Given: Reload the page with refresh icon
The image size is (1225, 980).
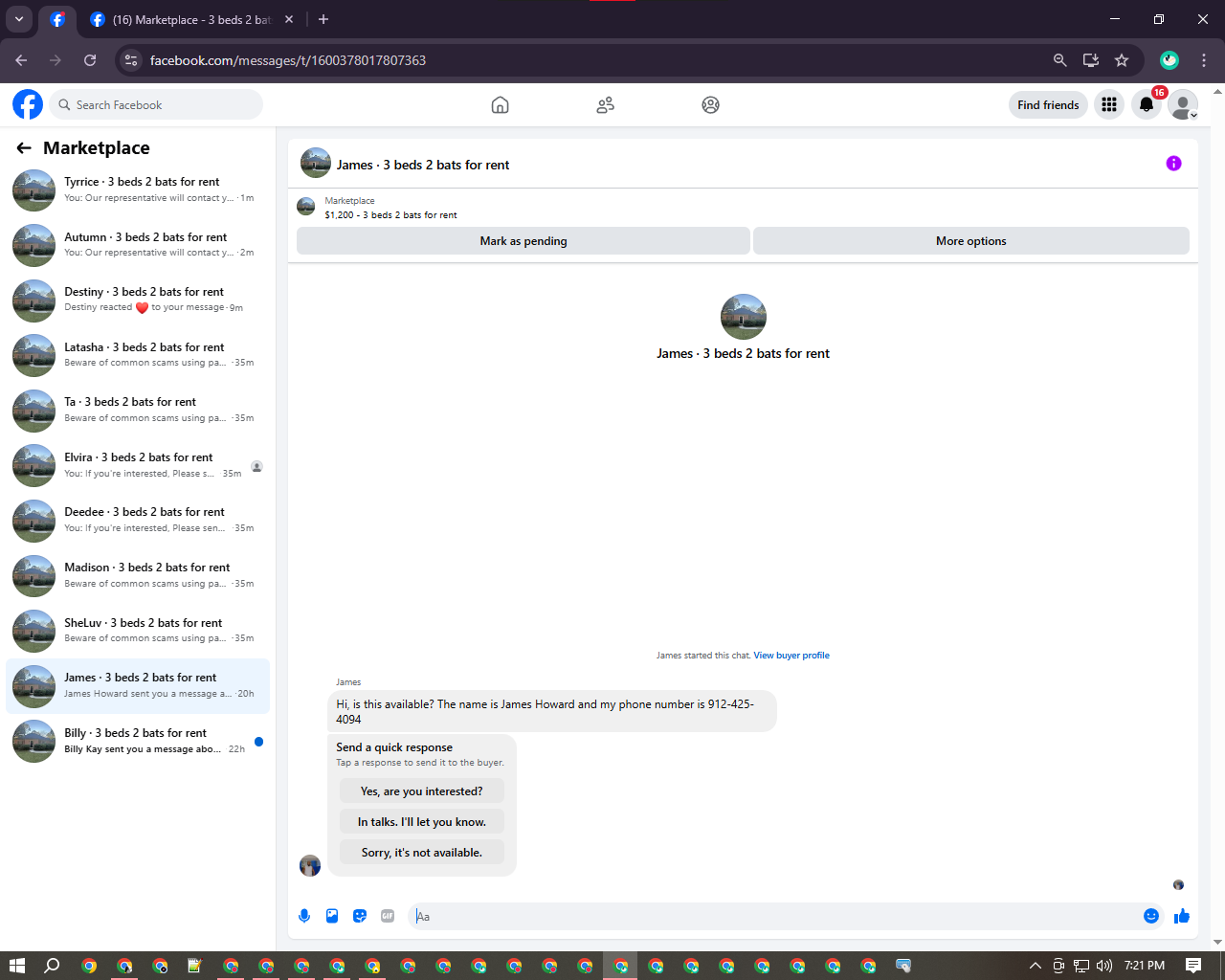Looking at the screenshot, I should (90, 60).
